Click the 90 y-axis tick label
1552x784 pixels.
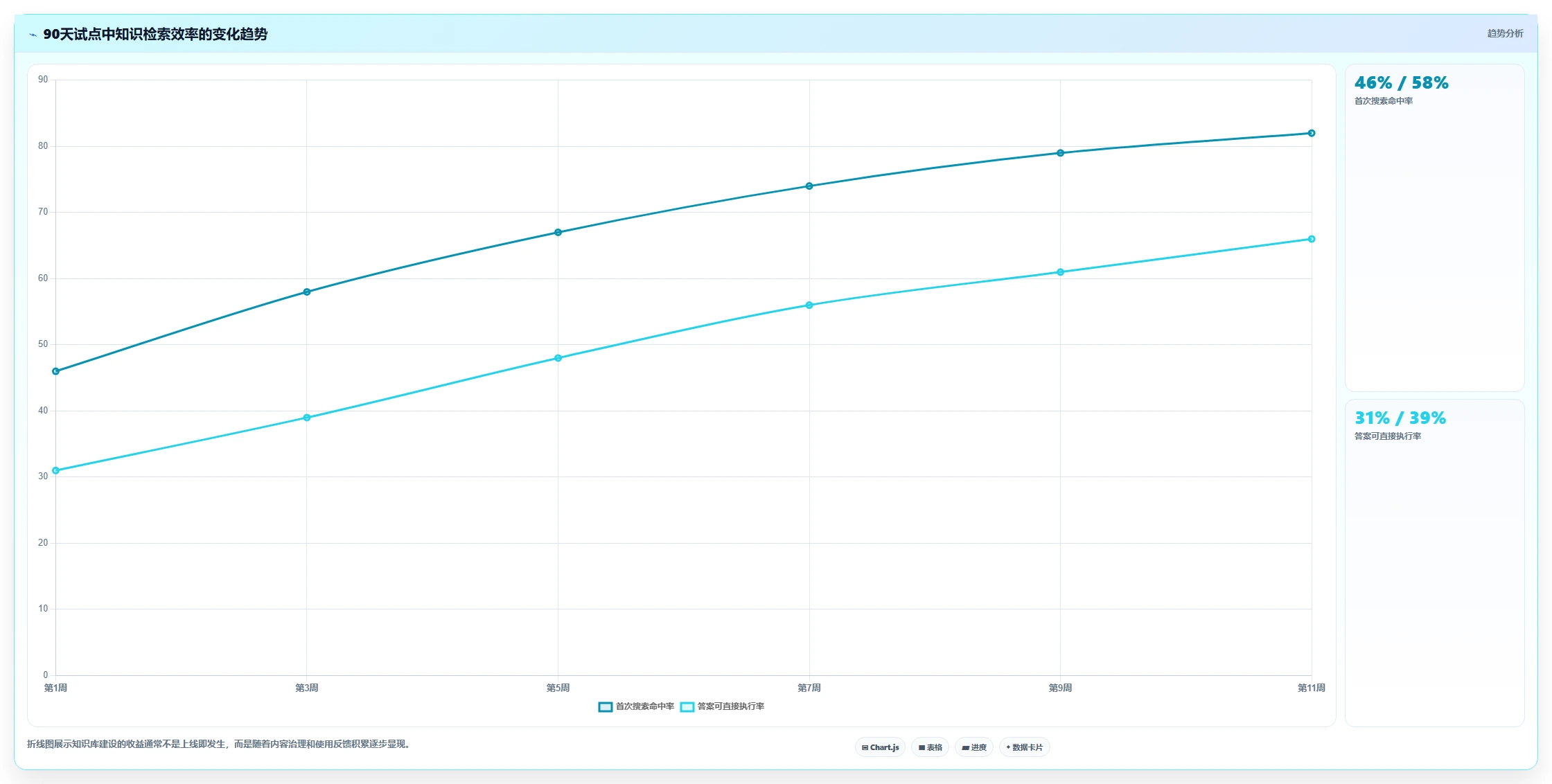(x=43, y=80)
